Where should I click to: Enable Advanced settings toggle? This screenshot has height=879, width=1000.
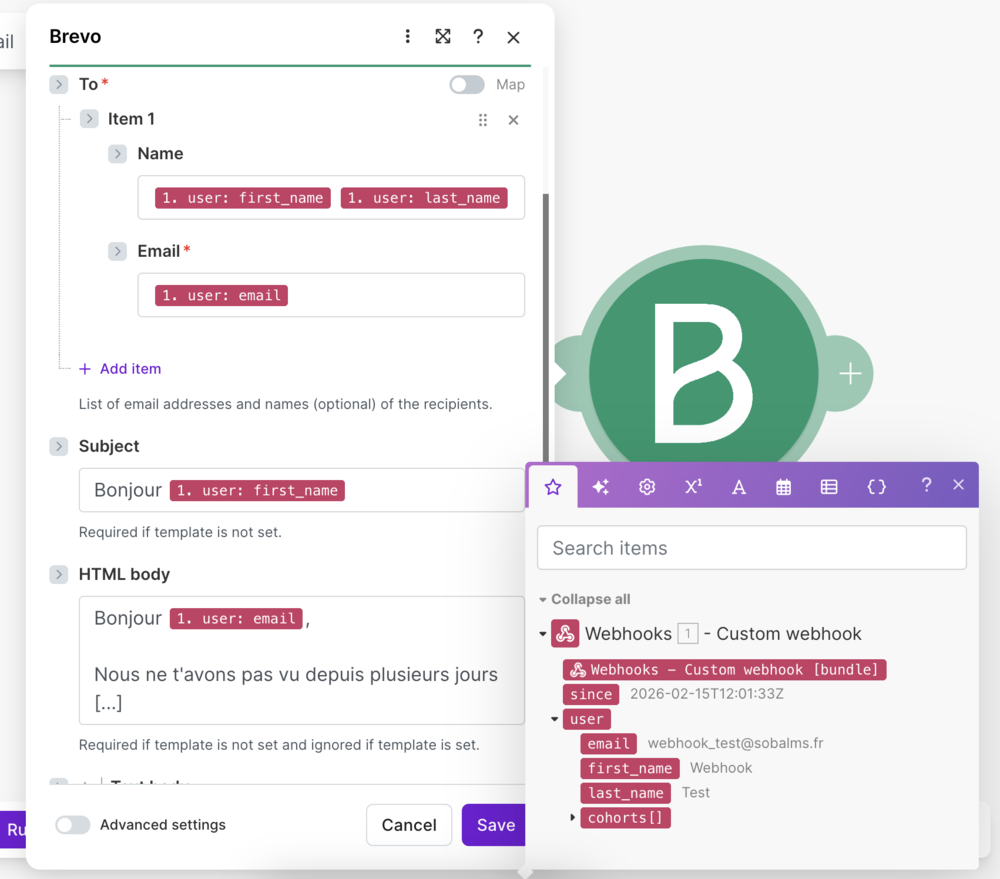tap(73, 825)
